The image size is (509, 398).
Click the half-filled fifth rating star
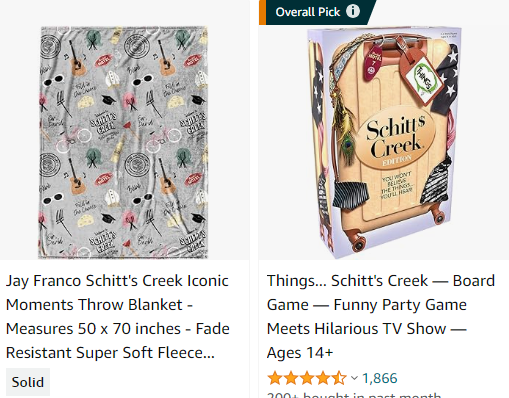coord(339,378)
